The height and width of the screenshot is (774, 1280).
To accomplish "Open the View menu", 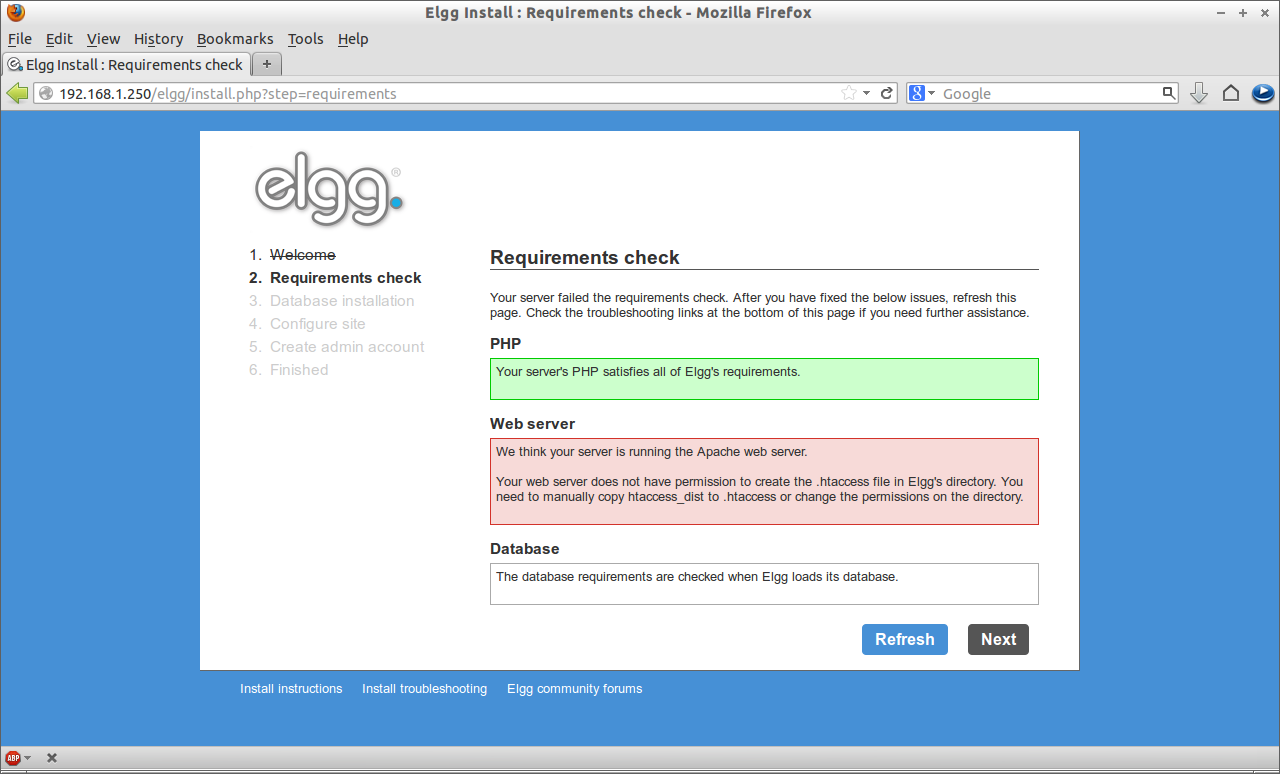I will (x=103, y=39).
